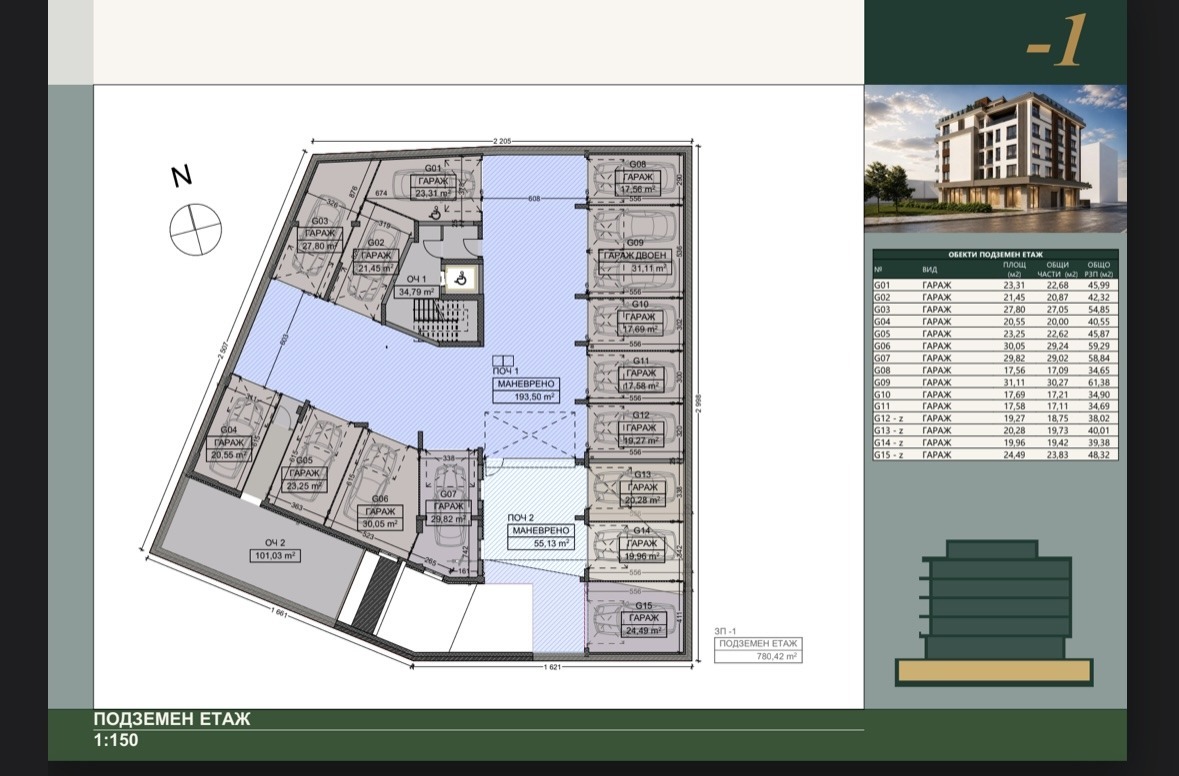Viewport: 1179px width, 776px height.
Task: Click the wheelchair elevator symbol by the stairs
Action: pos(461,280)
